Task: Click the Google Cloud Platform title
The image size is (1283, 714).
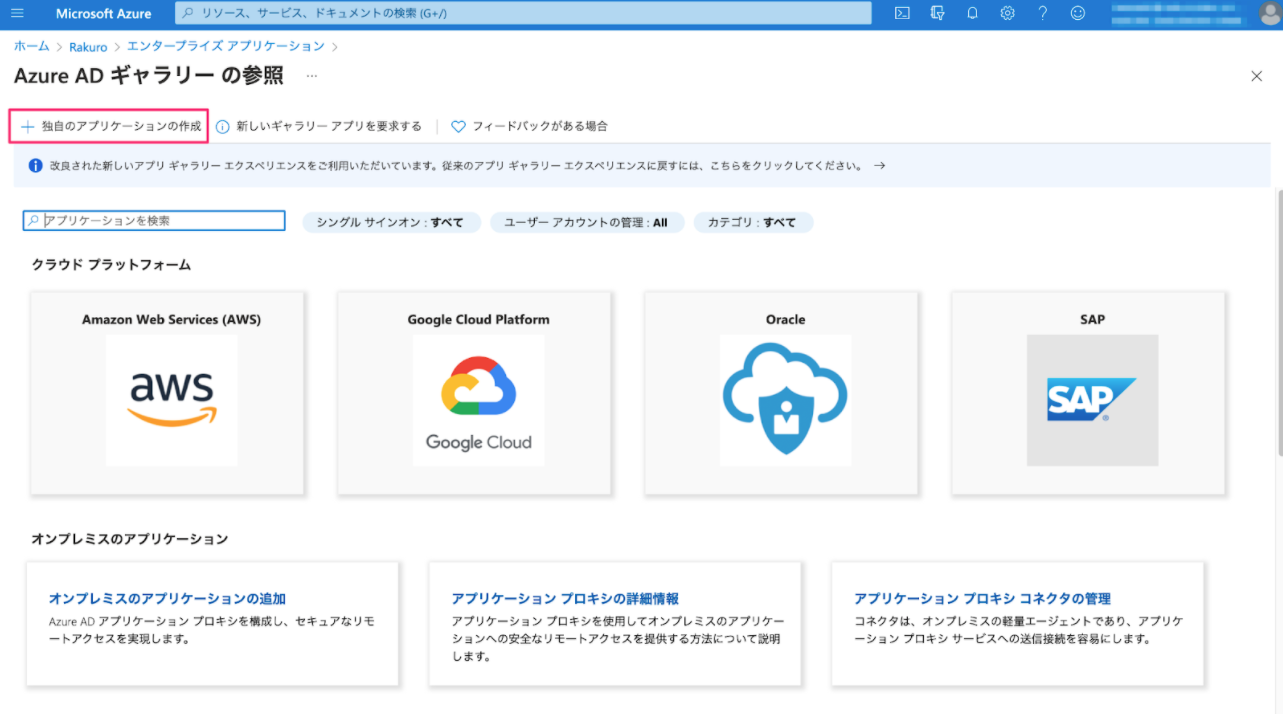Action: 478,320
